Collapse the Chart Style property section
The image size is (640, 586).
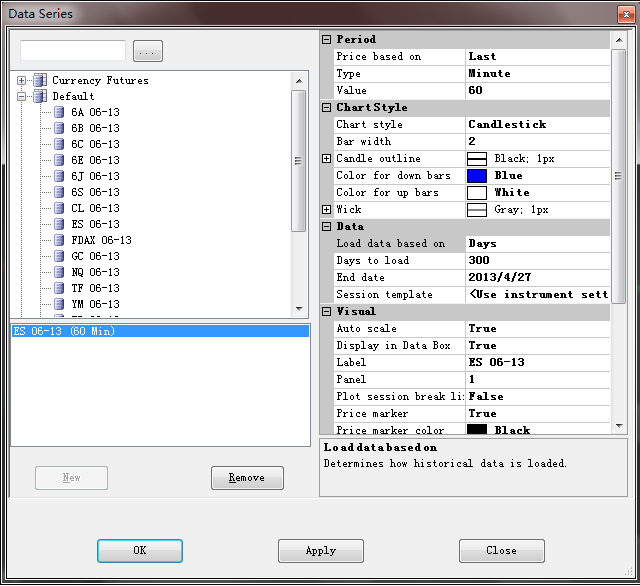click(x=326, y=107)
